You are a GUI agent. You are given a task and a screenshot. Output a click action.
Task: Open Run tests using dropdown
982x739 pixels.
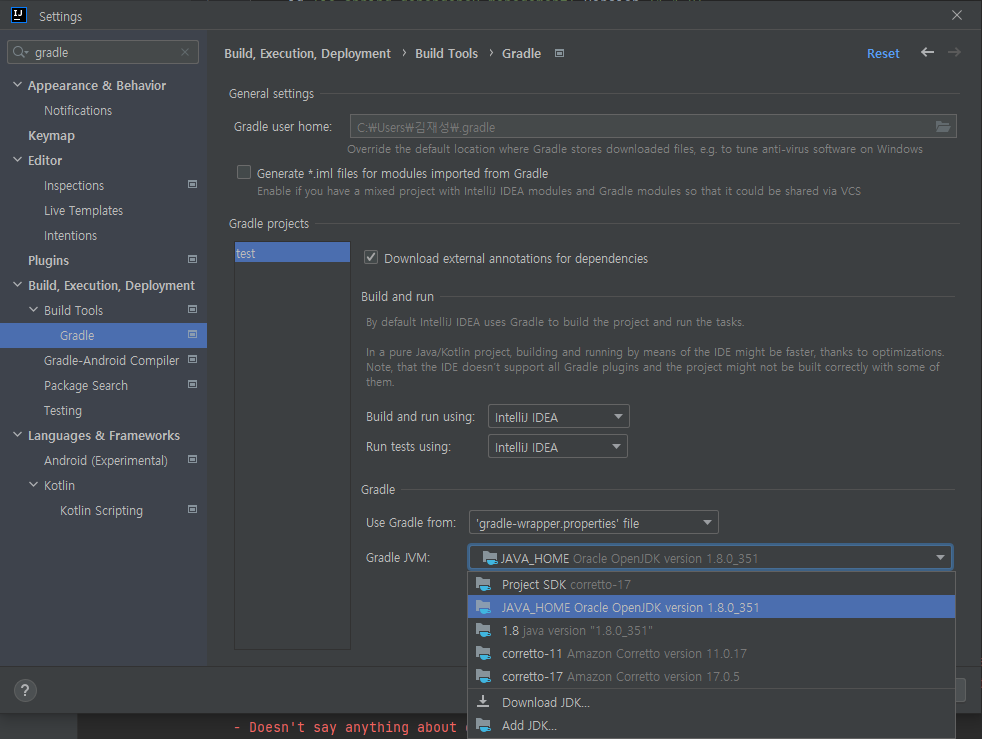(557, 447)
